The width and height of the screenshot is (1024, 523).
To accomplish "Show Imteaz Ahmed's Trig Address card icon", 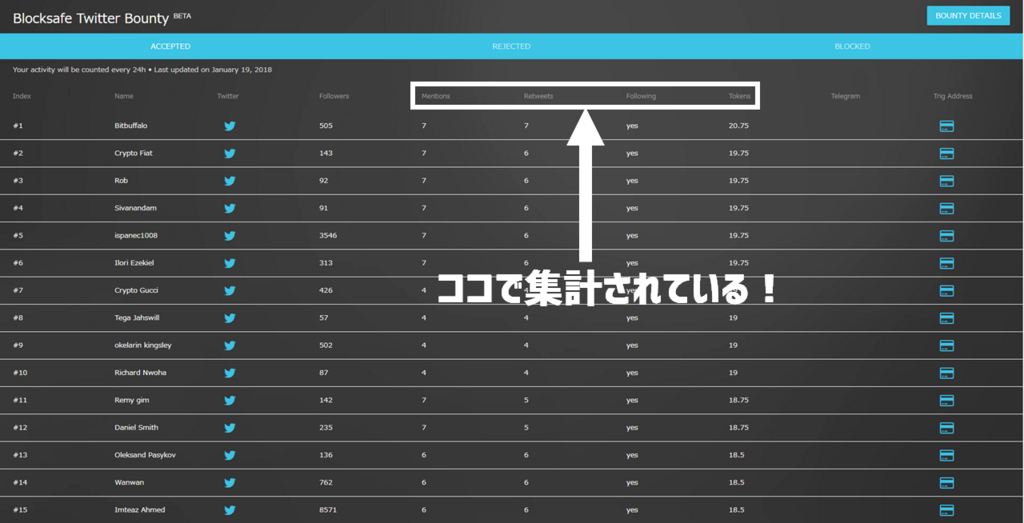I will (x=946, y=510).
